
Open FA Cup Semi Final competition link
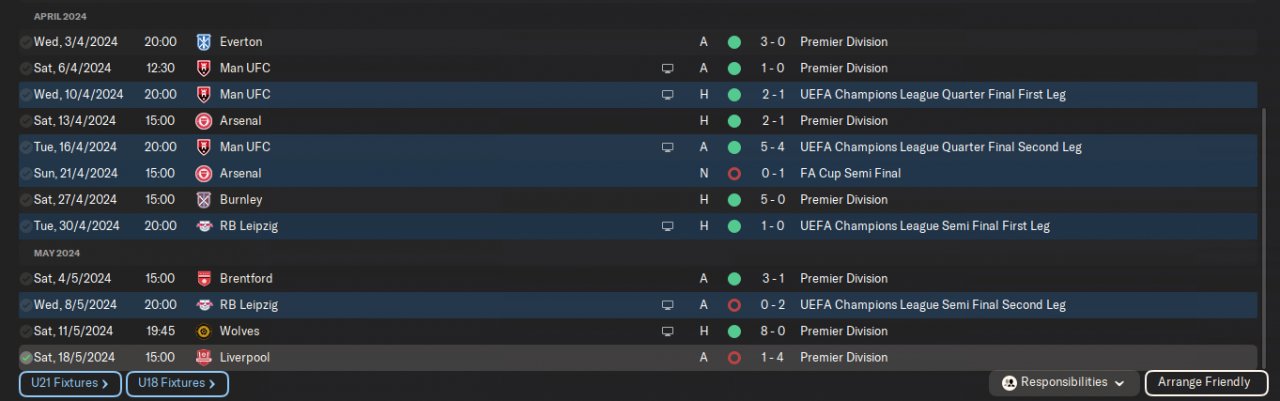[x=850, y=173]
